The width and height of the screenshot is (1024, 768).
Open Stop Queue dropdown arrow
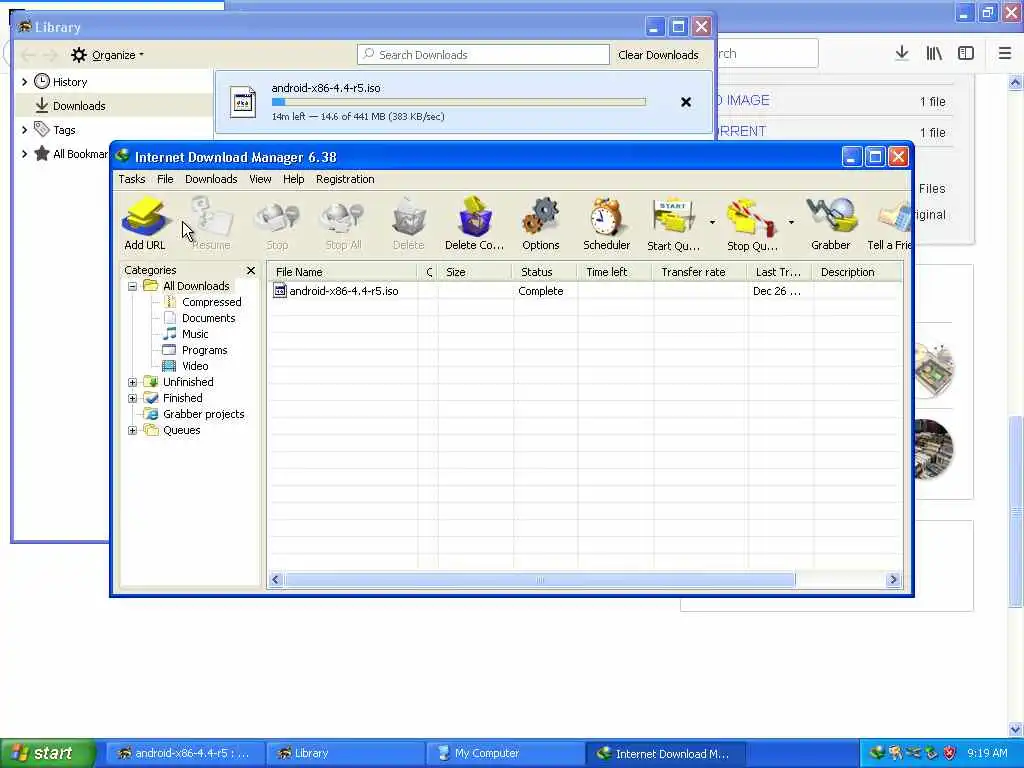(791, 223)
